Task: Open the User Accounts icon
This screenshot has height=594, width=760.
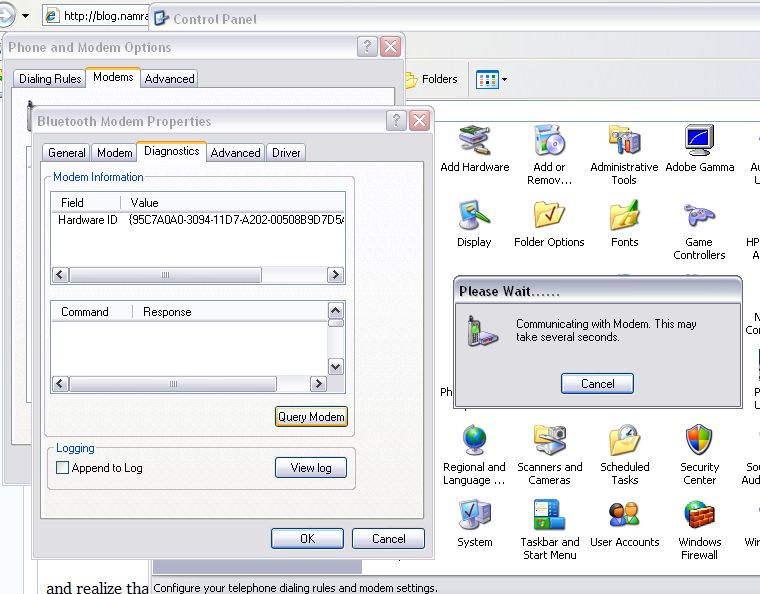Action: pos(624,517)
